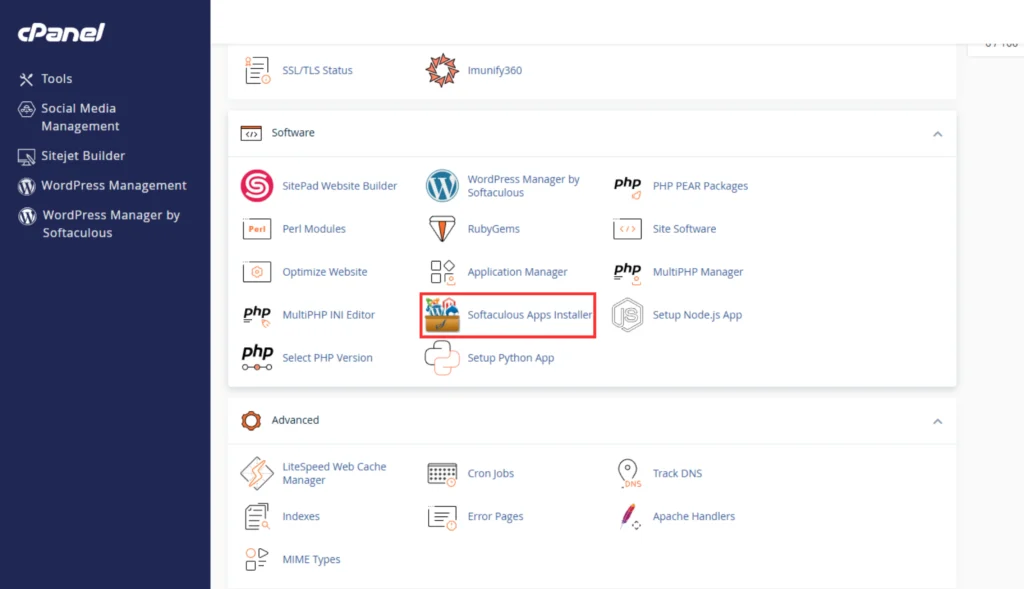The width and height of the screenshot is (1024, 589).
Task: Open the Imunify360 link
Action: click(x=494, y=71)
